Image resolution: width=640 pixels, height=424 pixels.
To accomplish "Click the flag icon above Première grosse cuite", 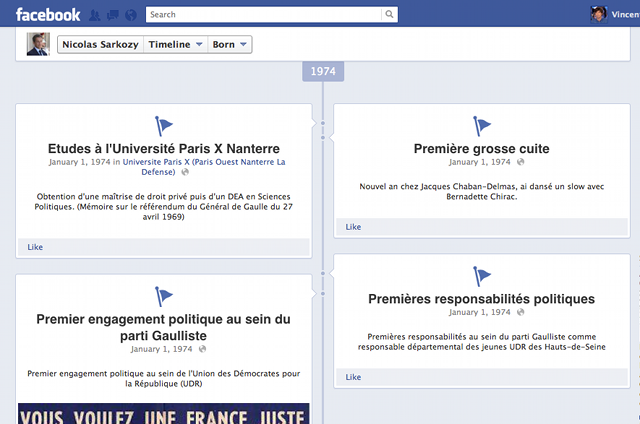I will 482,126.
